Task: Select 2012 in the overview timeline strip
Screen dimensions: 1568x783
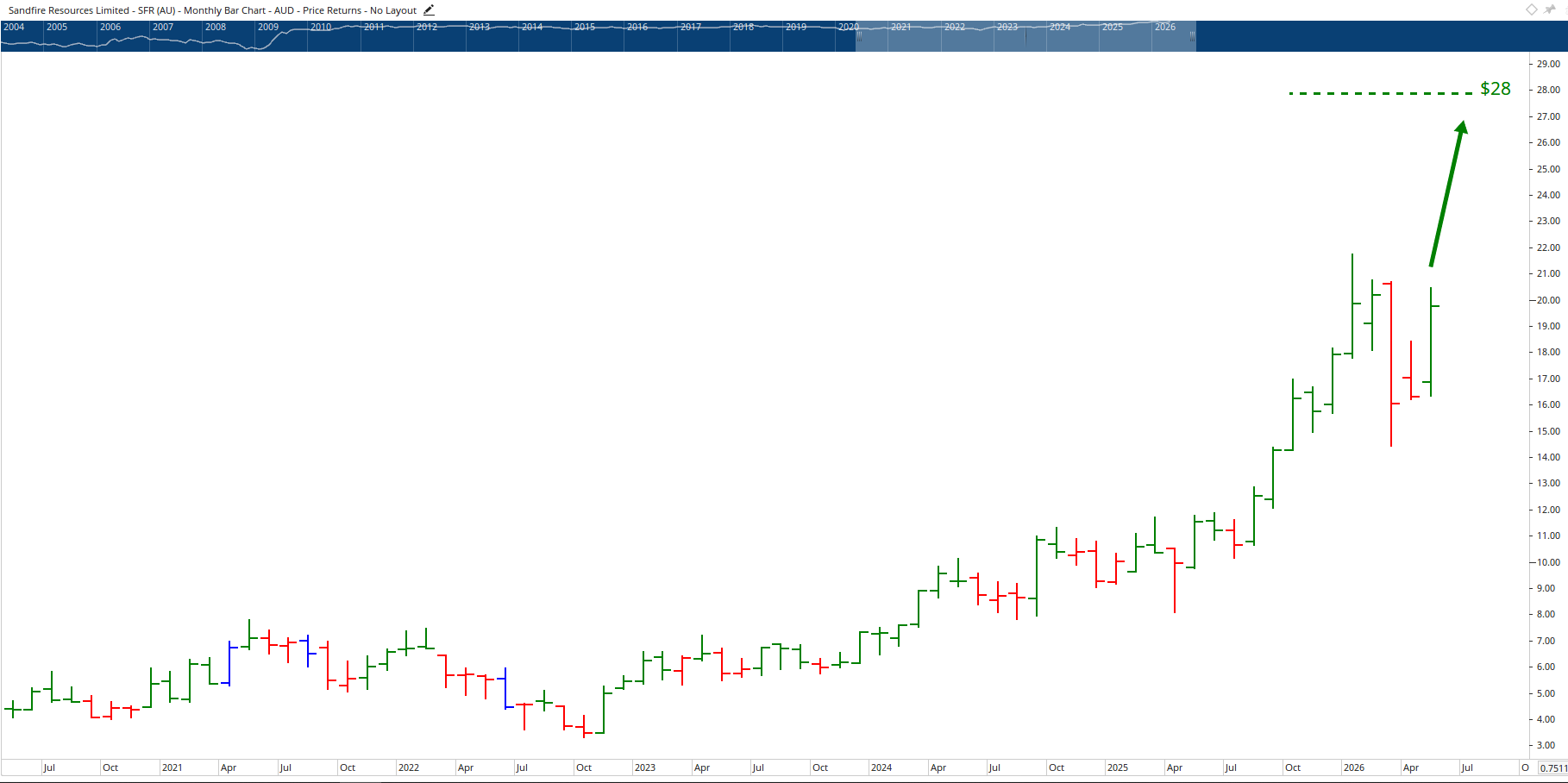Action: tap(427, 27)
